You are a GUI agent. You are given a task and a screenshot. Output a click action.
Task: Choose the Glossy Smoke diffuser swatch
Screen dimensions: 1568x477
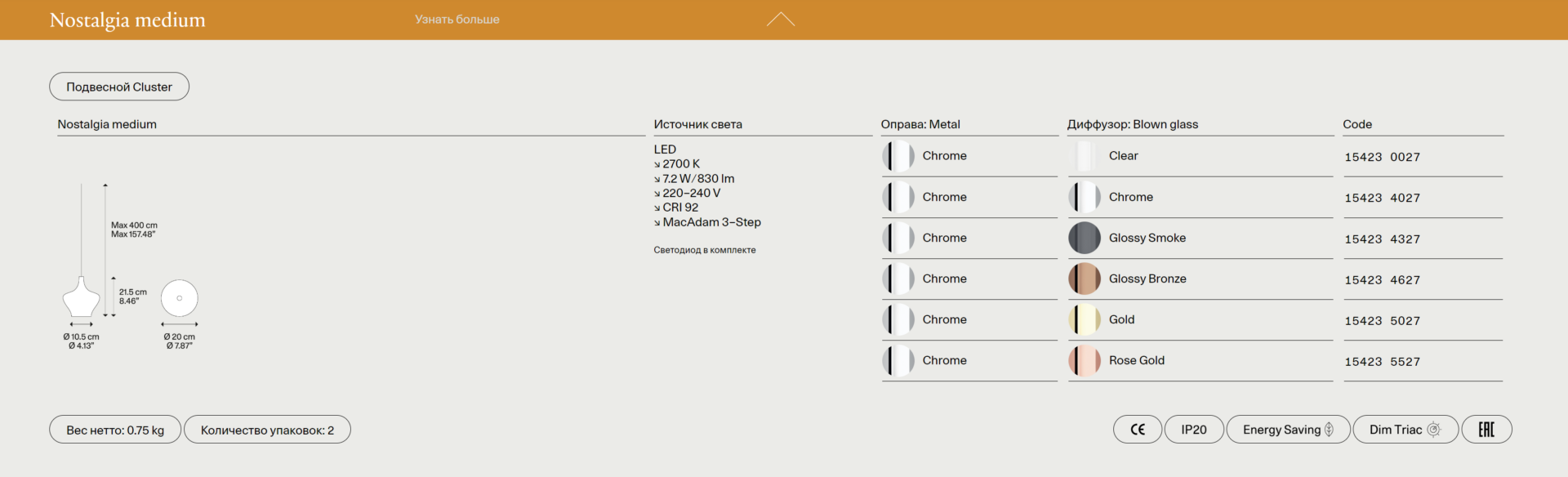[1085, 238]
